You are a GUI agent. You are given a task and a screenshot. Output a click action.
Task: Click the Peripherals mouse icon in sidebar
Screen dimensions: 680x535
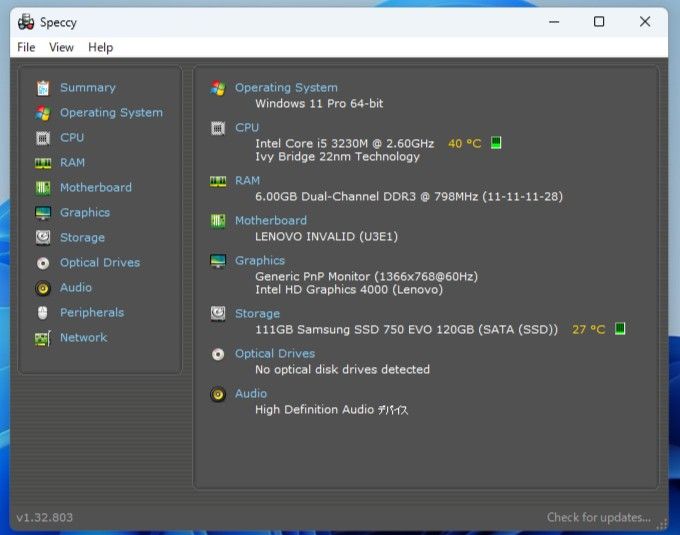[x=42, y=313]
